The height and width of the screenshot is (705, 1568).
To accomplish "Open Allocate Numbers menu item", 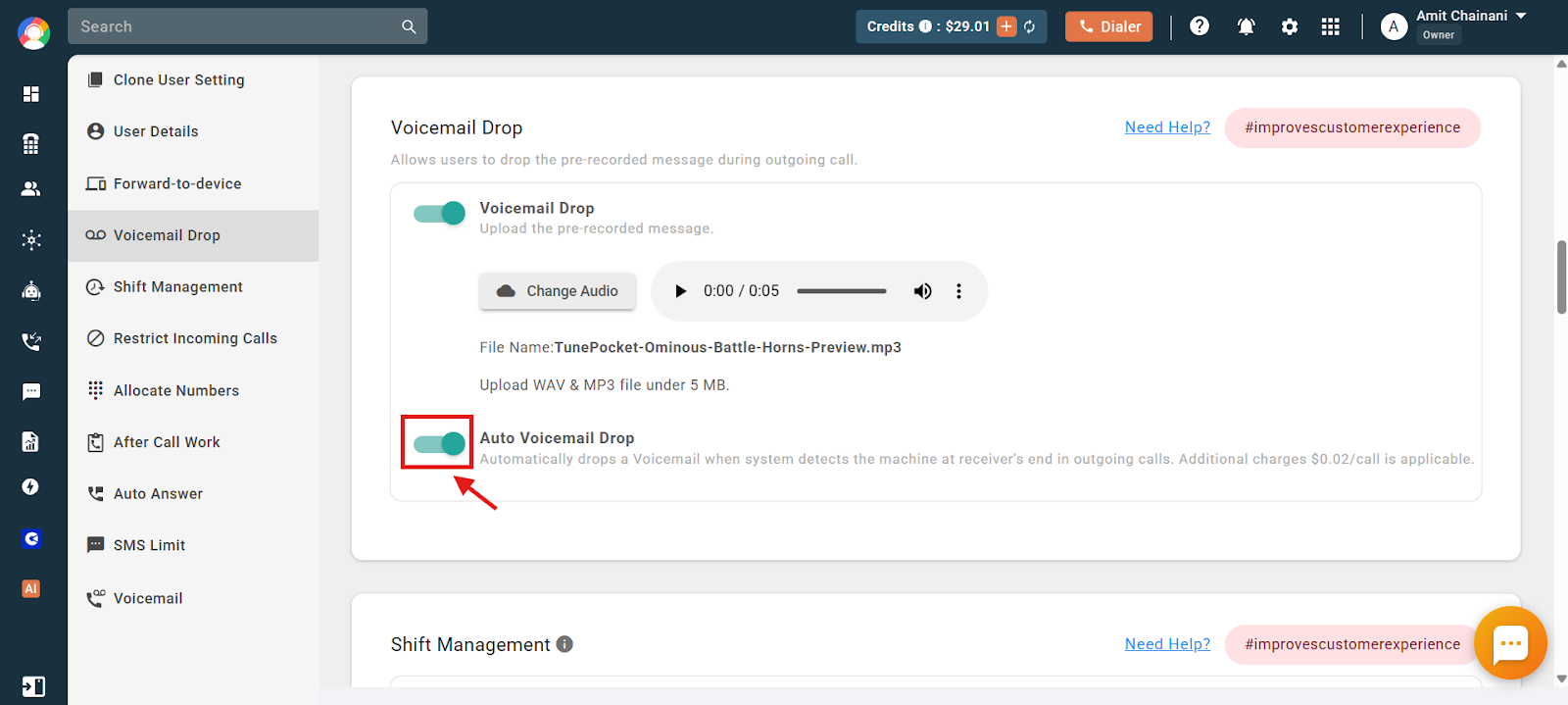I will [193, 390].
